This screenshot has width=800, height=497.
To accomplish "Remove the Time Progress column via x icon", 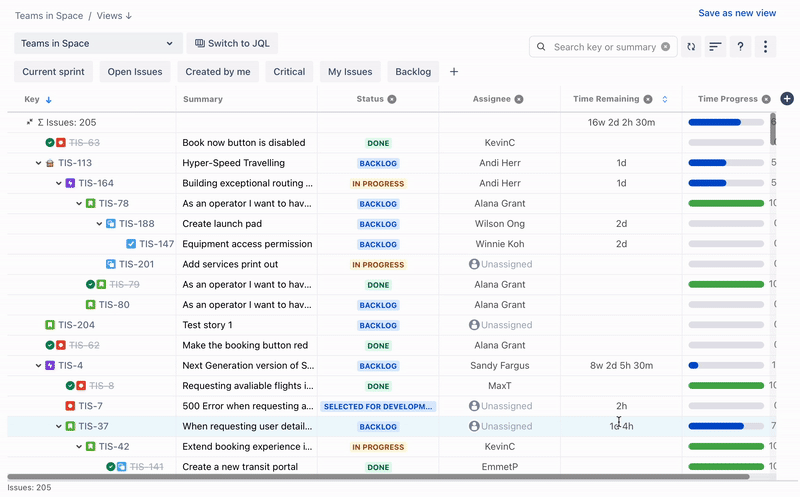I will [x=766, y=99].
